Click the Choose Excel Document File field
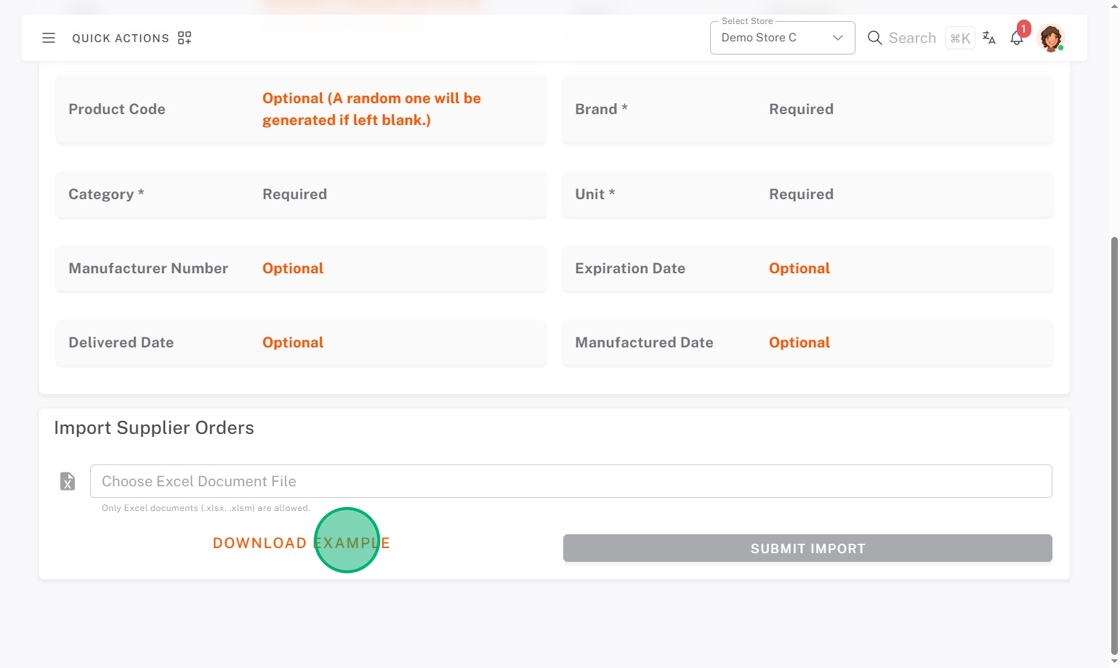1120x668 pixels. pyautogui.click(x=570, y=481)
